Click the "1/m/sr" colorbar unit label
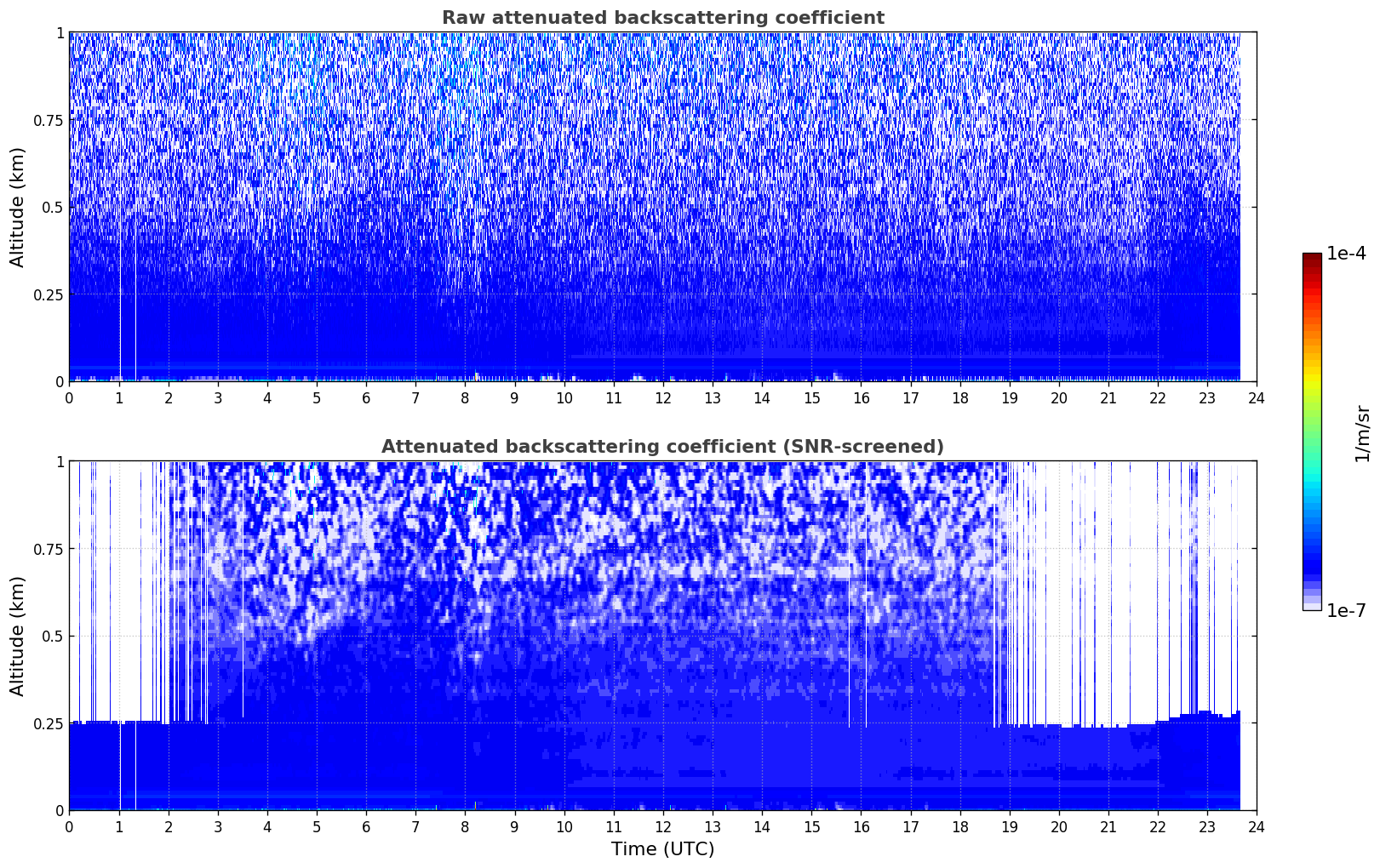This screenshot has height=868, width=1380. (1362, 432)
